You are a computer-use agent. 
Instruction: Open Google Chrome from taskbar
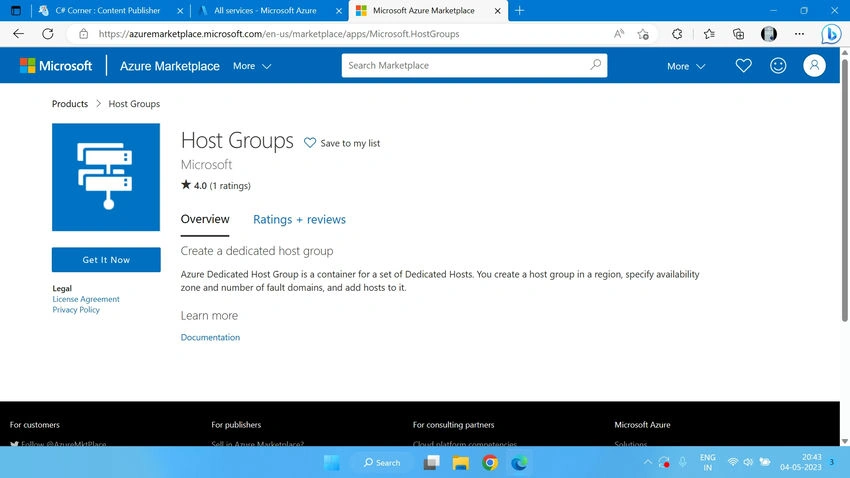[x=490, y=462]
